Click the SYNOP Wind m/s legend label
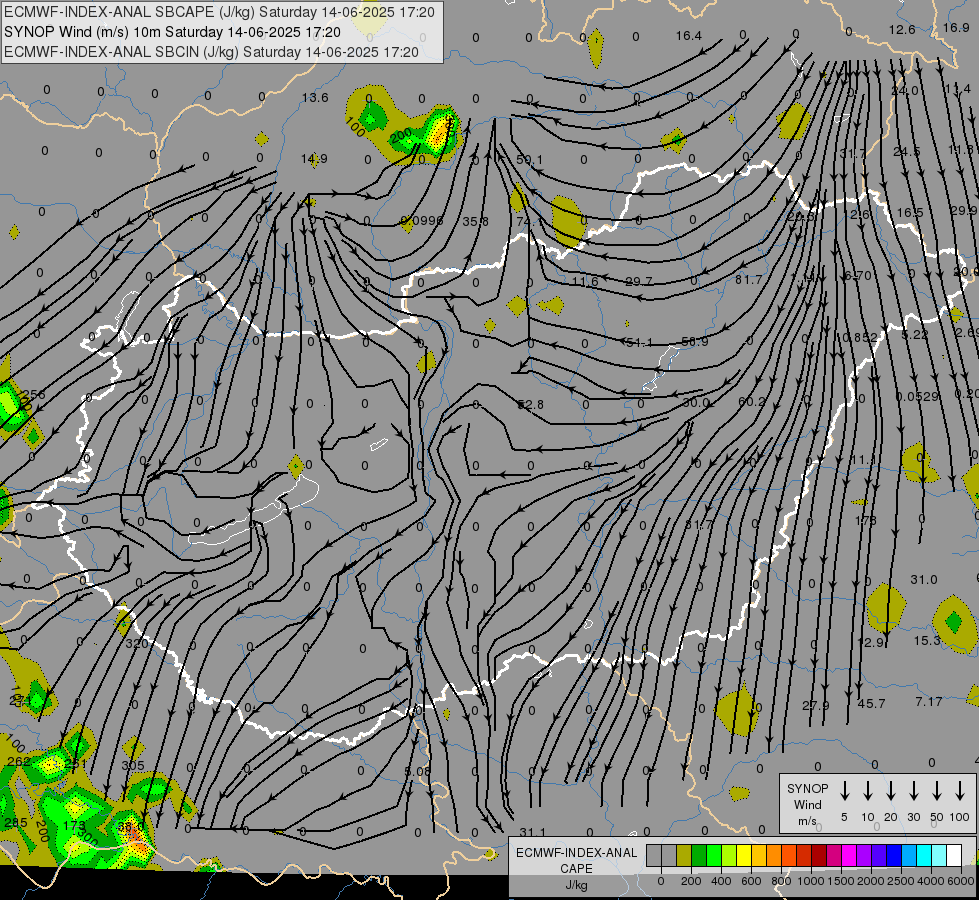Screen dimensions: 979x900 pos(807,805)
